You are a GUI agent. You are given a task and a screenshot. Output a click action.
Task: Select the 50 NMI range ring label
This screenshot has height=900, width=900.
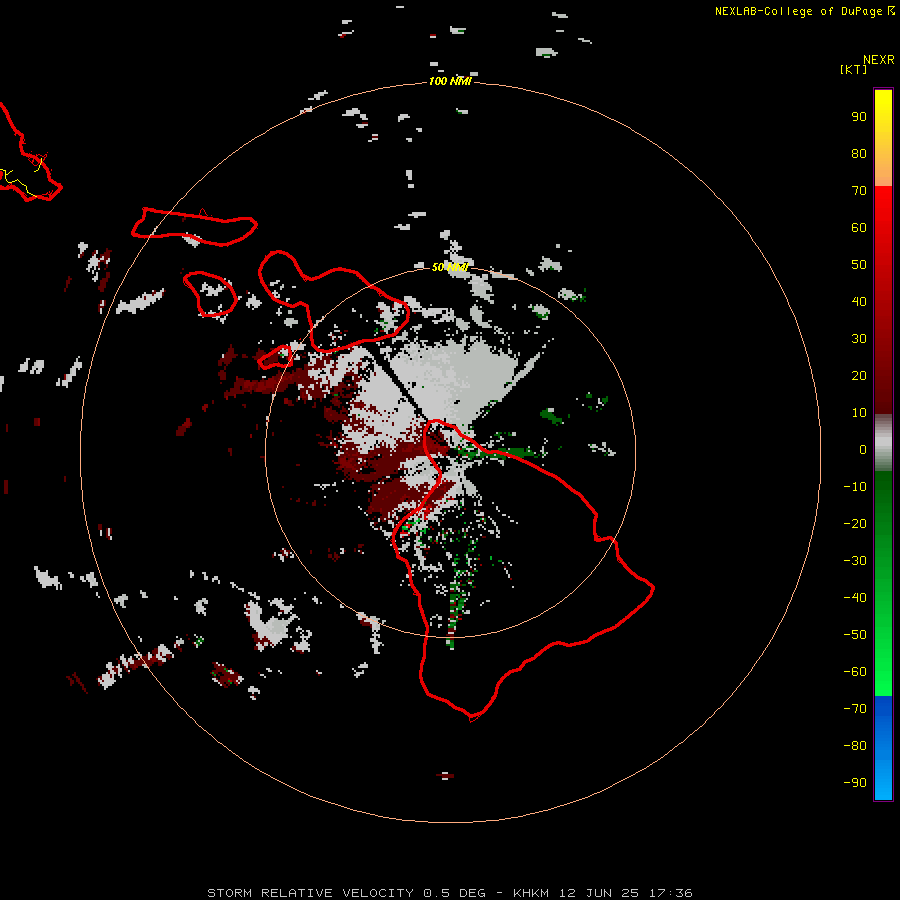click(450, 267)
